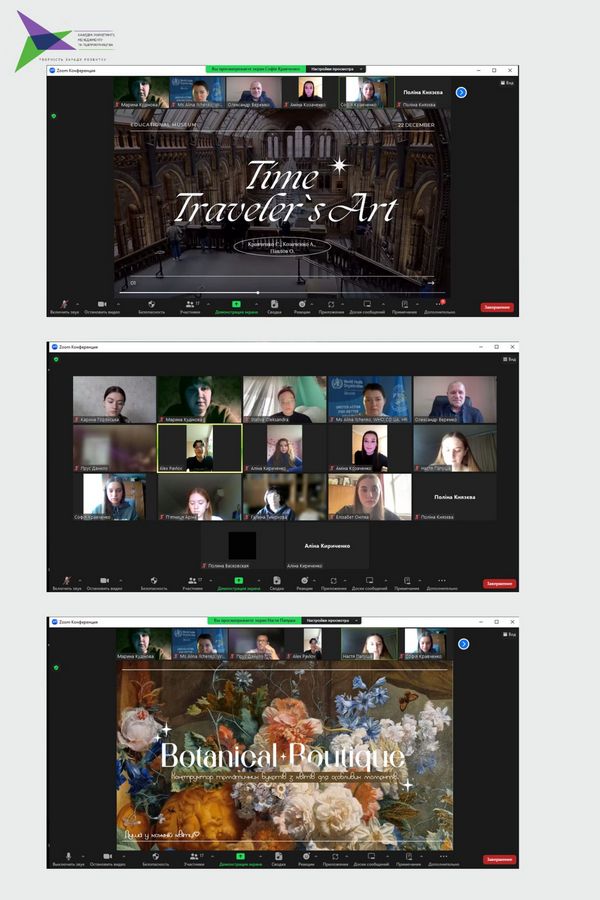Open the Whiteboards icon in the bottom window toolbar
The image size is (600, 900).
[x=367, y=857]
